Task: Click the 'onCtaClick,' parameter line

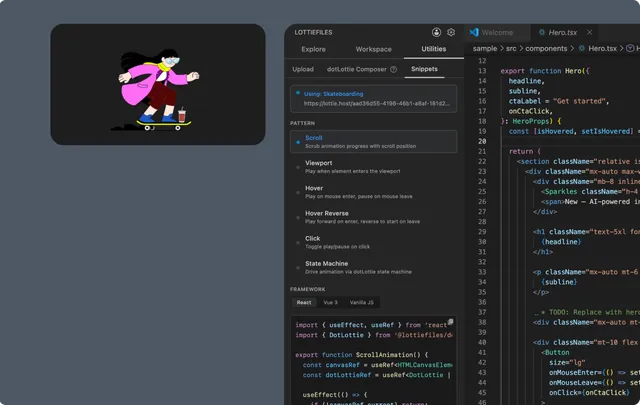Action: (x=531, y=111)
